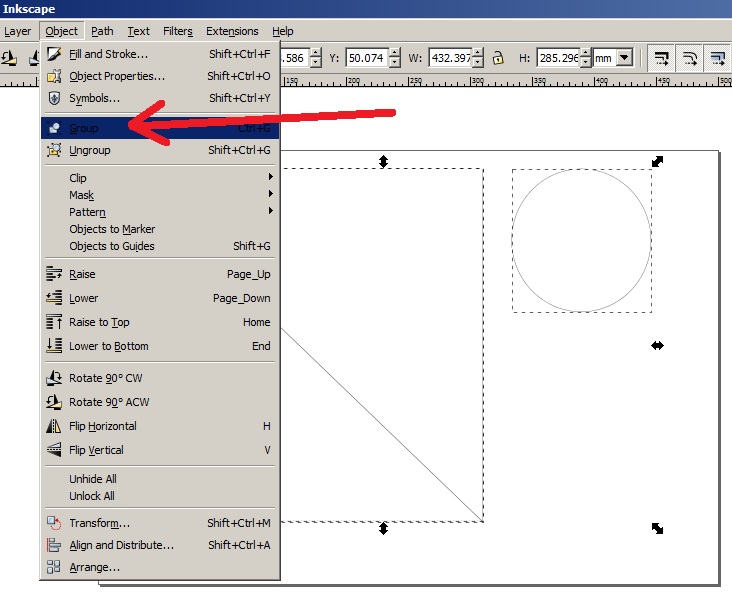Image resolution: width=732 pixels, height=597 pixels.
Task: Expand the Pattern submenu
Action: 160,212
